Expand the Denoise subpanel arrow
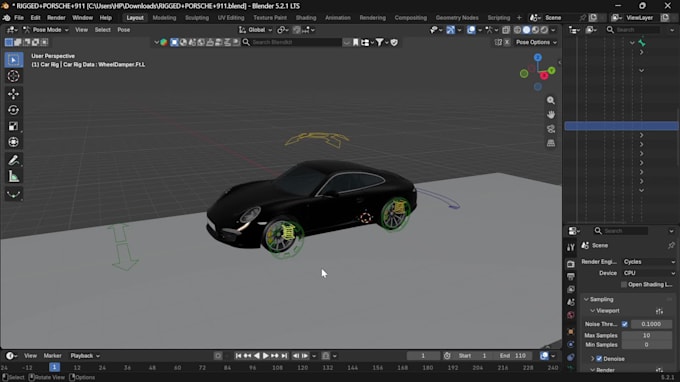Viewport: 680px width, 382px height. tap(592, 359)
